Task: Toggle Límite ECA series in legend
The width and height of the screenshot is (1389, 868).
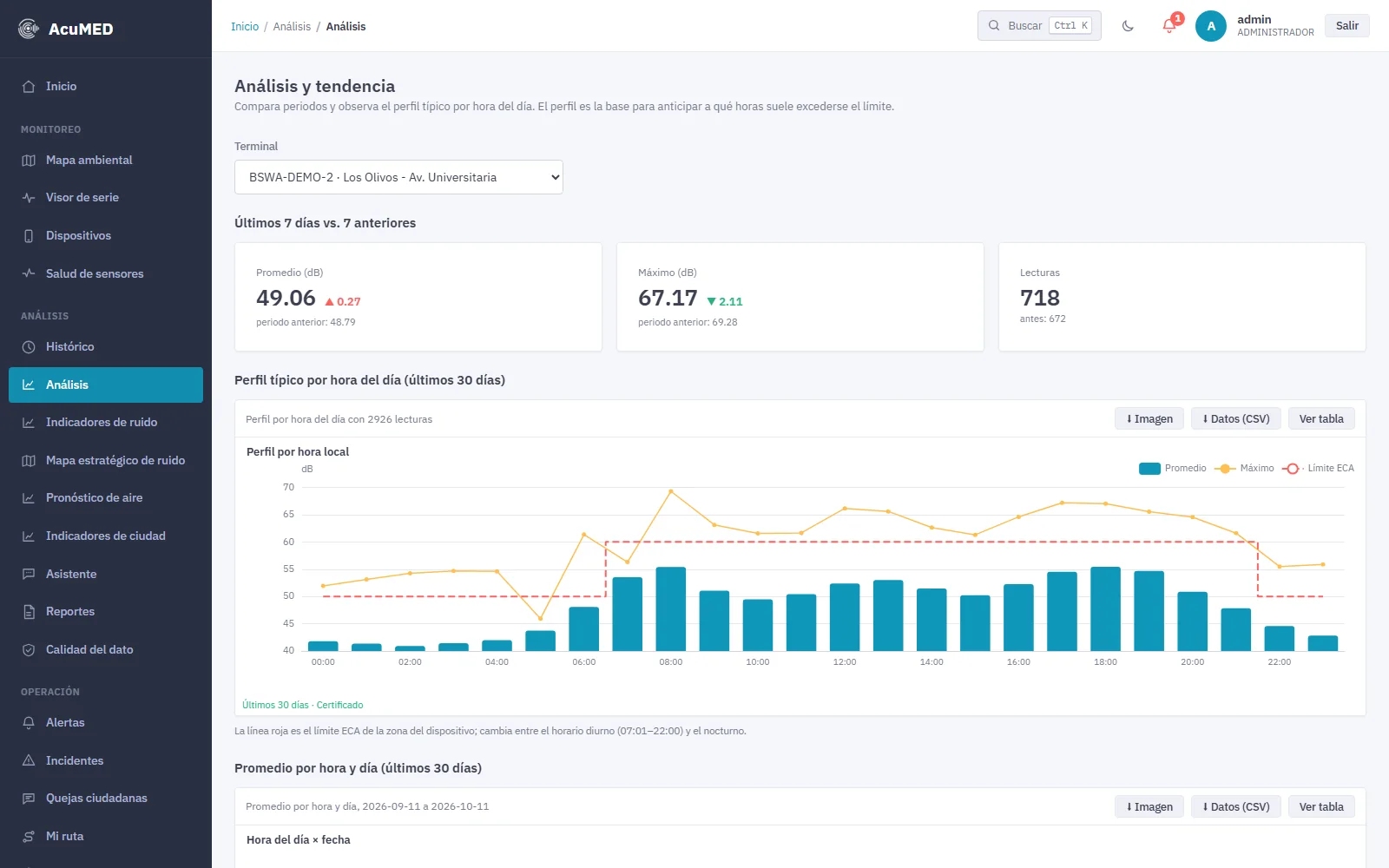Action: (1318, 469)
